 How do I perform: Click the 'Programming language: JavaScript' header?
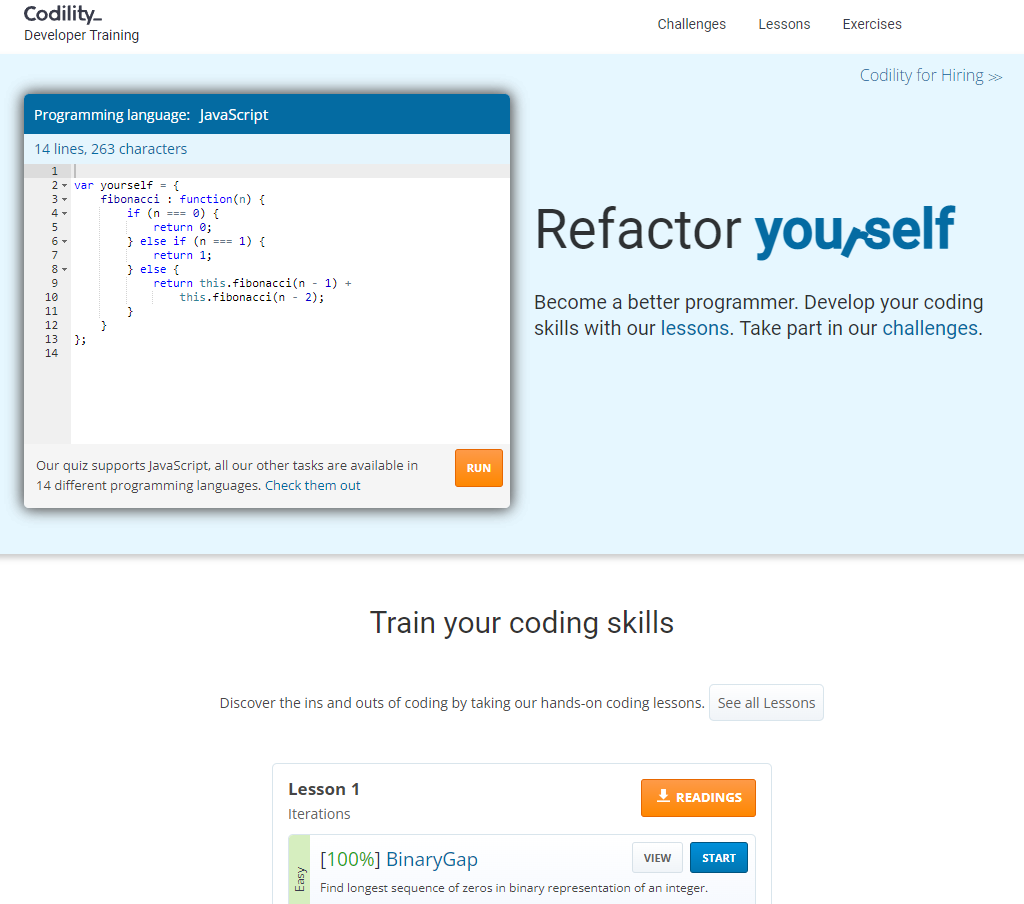coord(151,115)
